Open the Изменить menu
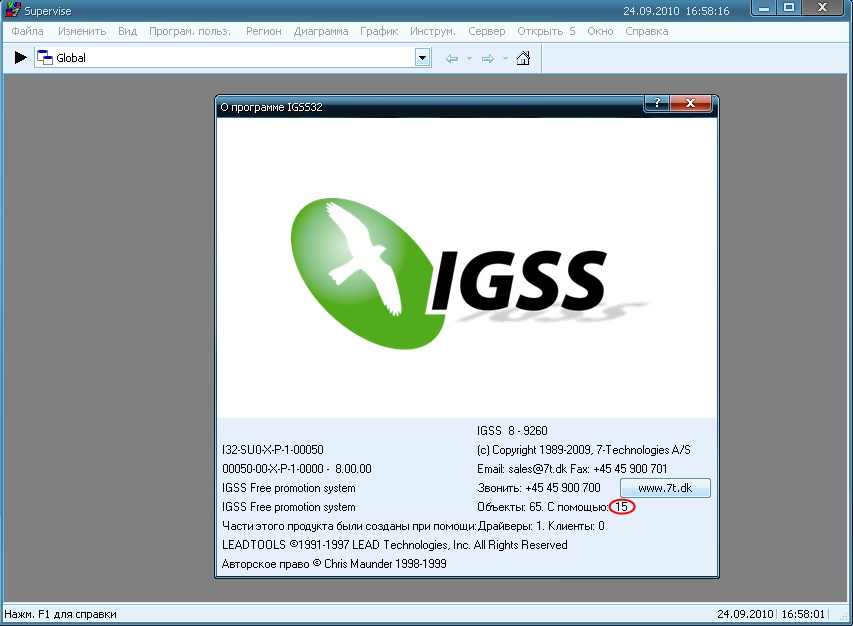This screenshot has height=626, width=853. click(x=82, y=31)
